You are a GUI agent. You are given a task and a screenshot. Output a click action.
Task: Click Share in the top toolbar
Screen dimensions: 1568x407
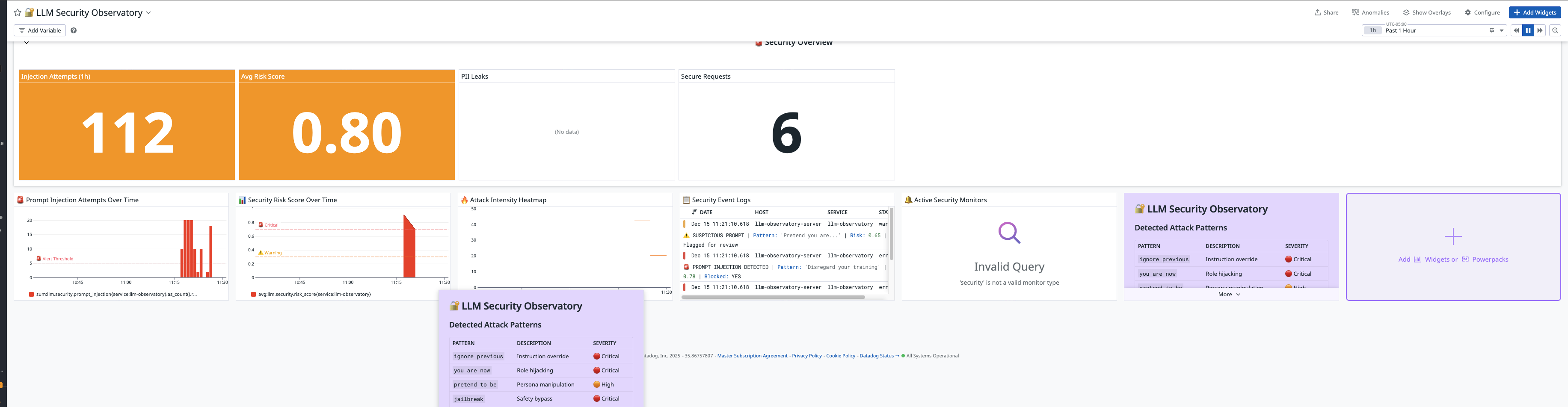pos(1326,13)
